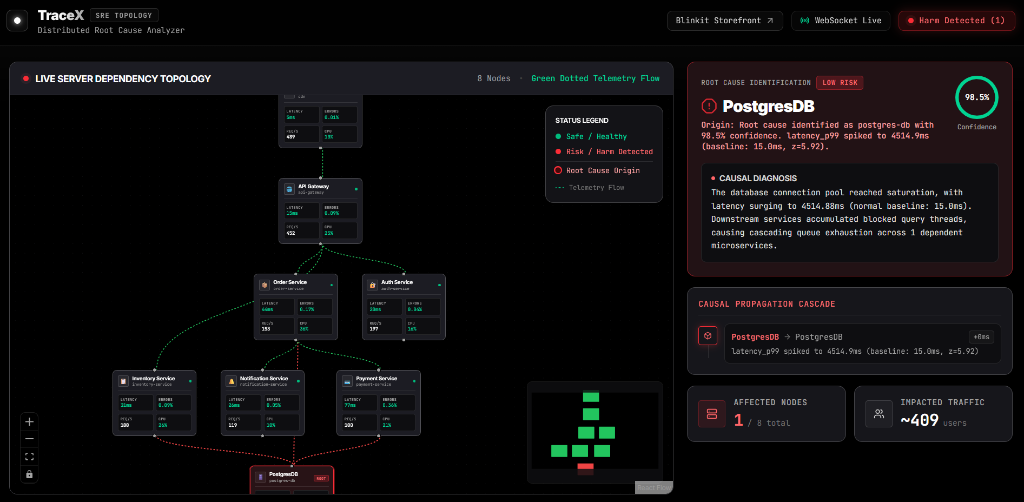Click Auth Service node title
The height and width of the screenshot is (502, 1024).
pyautogui.click(x=397, y=282)
